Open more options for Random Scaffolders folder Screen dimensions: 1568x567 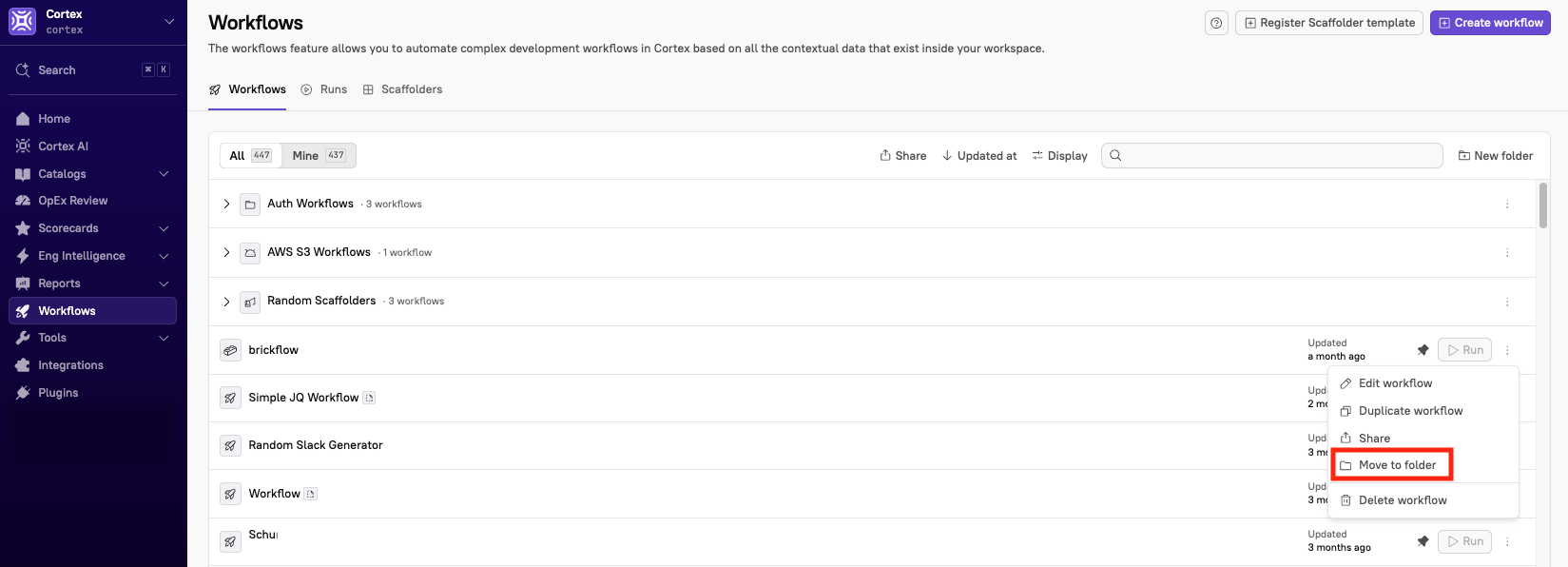point(1507,303)
